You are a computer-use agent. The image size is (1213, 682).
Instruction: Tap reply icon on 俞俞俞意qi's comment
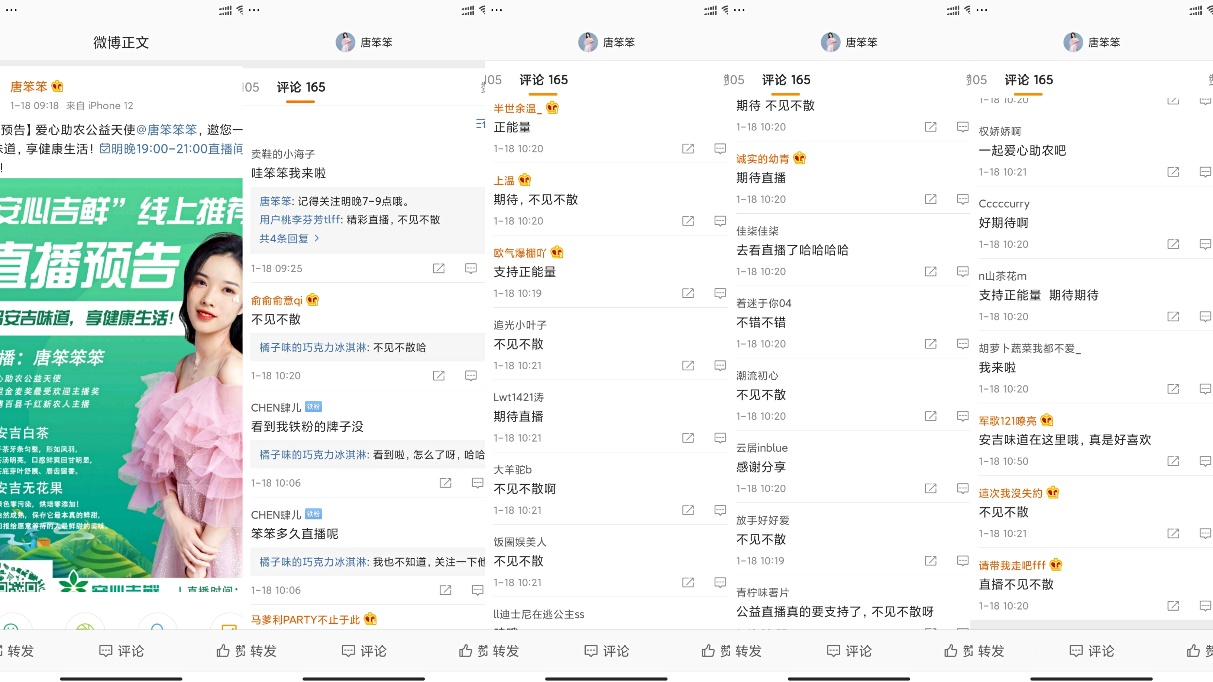click(471, 376)
